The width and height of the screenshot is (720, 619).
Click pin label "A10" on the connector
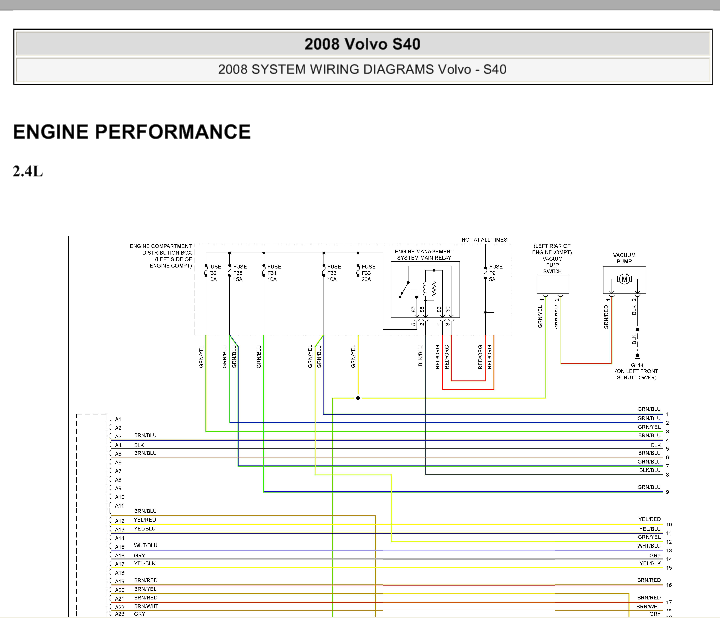(119, 497)
